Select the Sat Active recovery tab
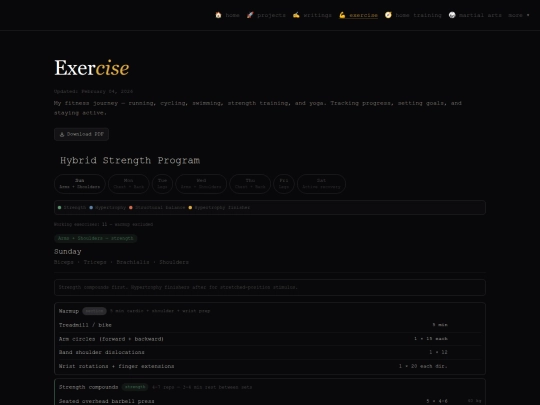540x405 pixels. point(321,184)
